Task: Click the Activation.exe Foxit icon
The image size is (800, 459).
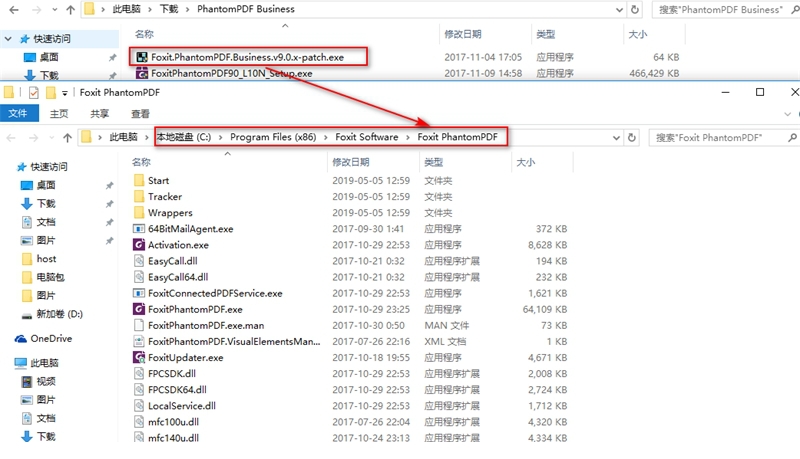Action: [x=139, y=245]
